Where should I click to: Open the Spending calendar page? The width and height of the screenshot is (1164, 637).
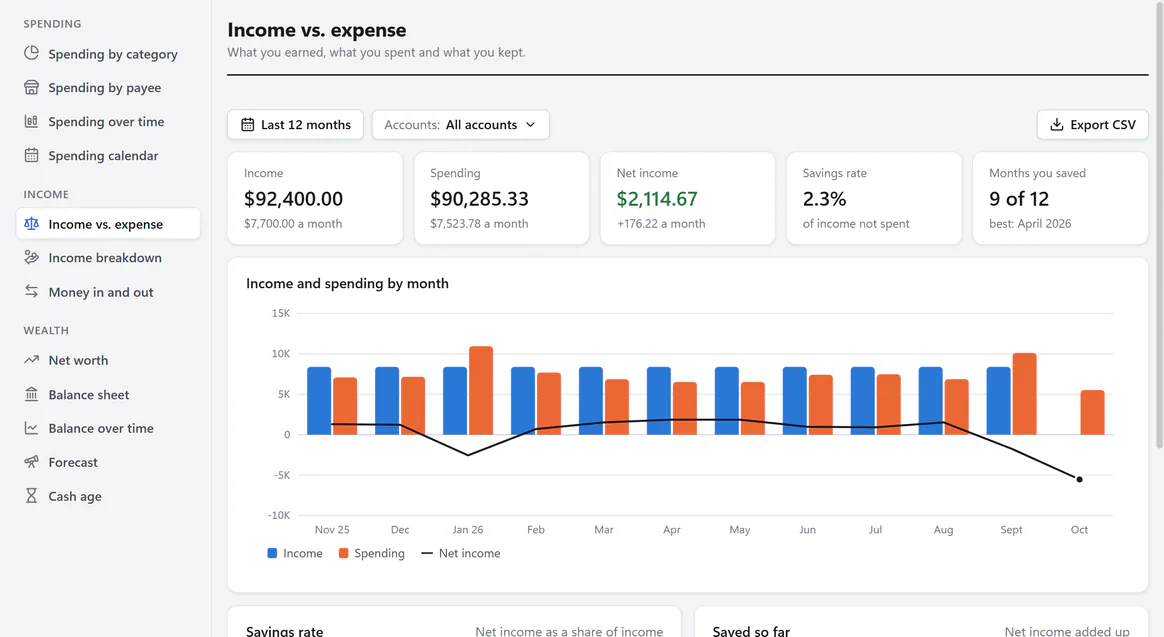[108, 156]
